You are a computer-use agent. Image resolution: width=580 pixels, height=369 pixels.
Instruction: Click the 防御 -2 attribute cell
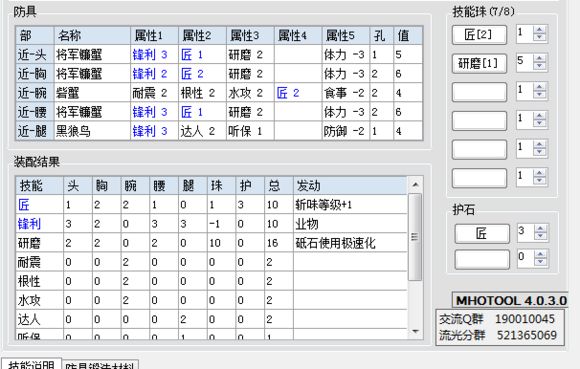pyautogui.click(x=346, y=131)
